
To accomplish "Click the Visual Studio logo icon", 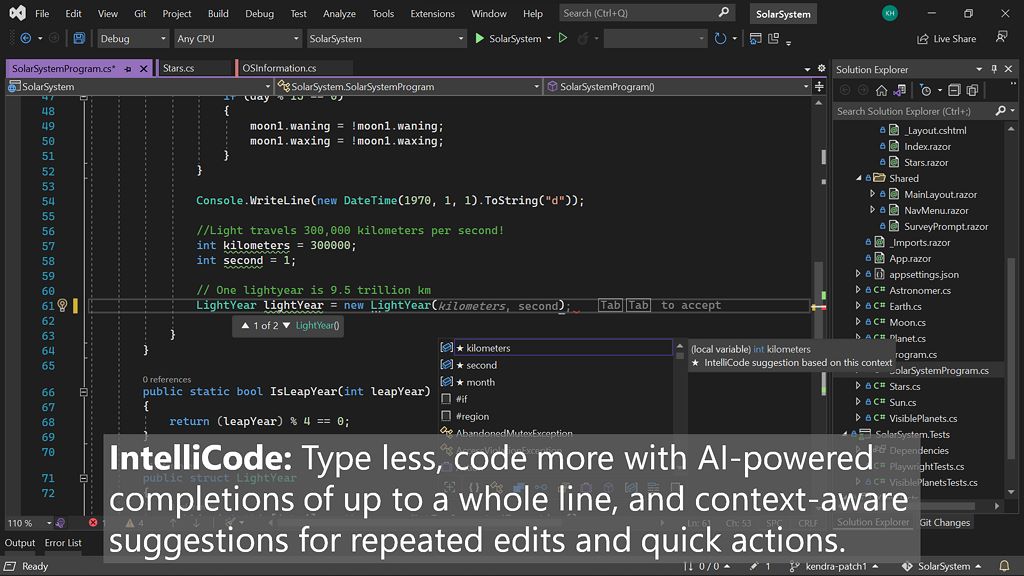I will coord(18,13).
